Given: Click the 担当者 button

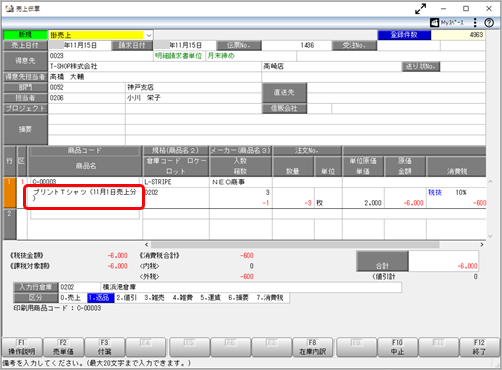Looking at the screenshot, I should (x=25, y=98).
